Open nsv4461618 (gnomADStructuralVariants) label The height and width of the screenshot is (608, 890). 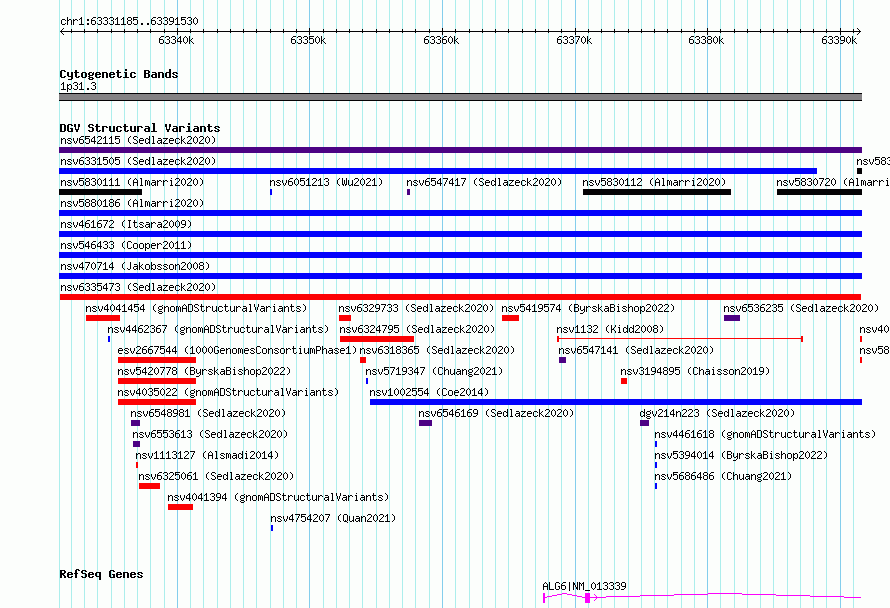point(765,434)
